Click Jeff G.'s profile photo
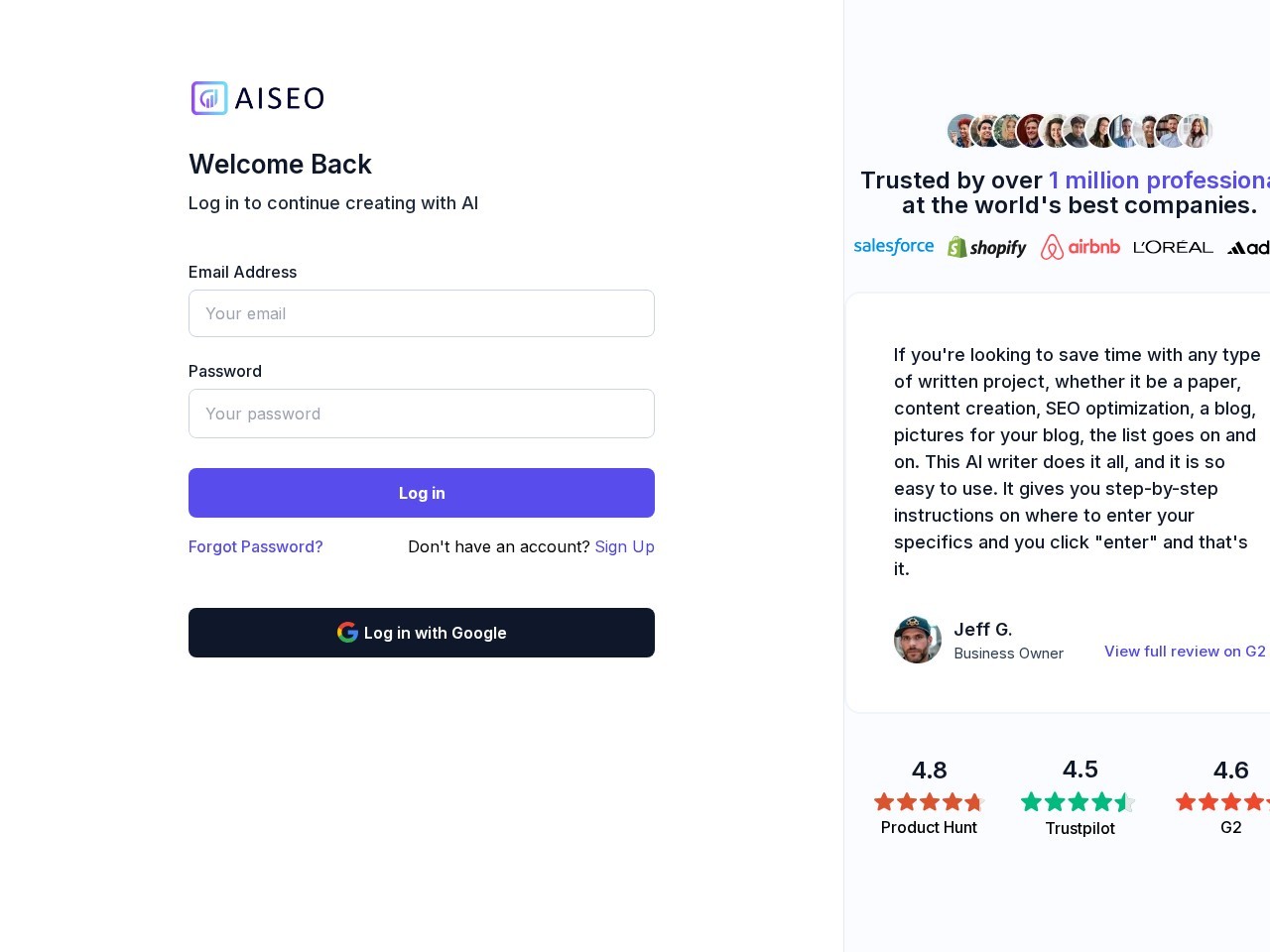Screen dimensions: 1270x952 918,640
